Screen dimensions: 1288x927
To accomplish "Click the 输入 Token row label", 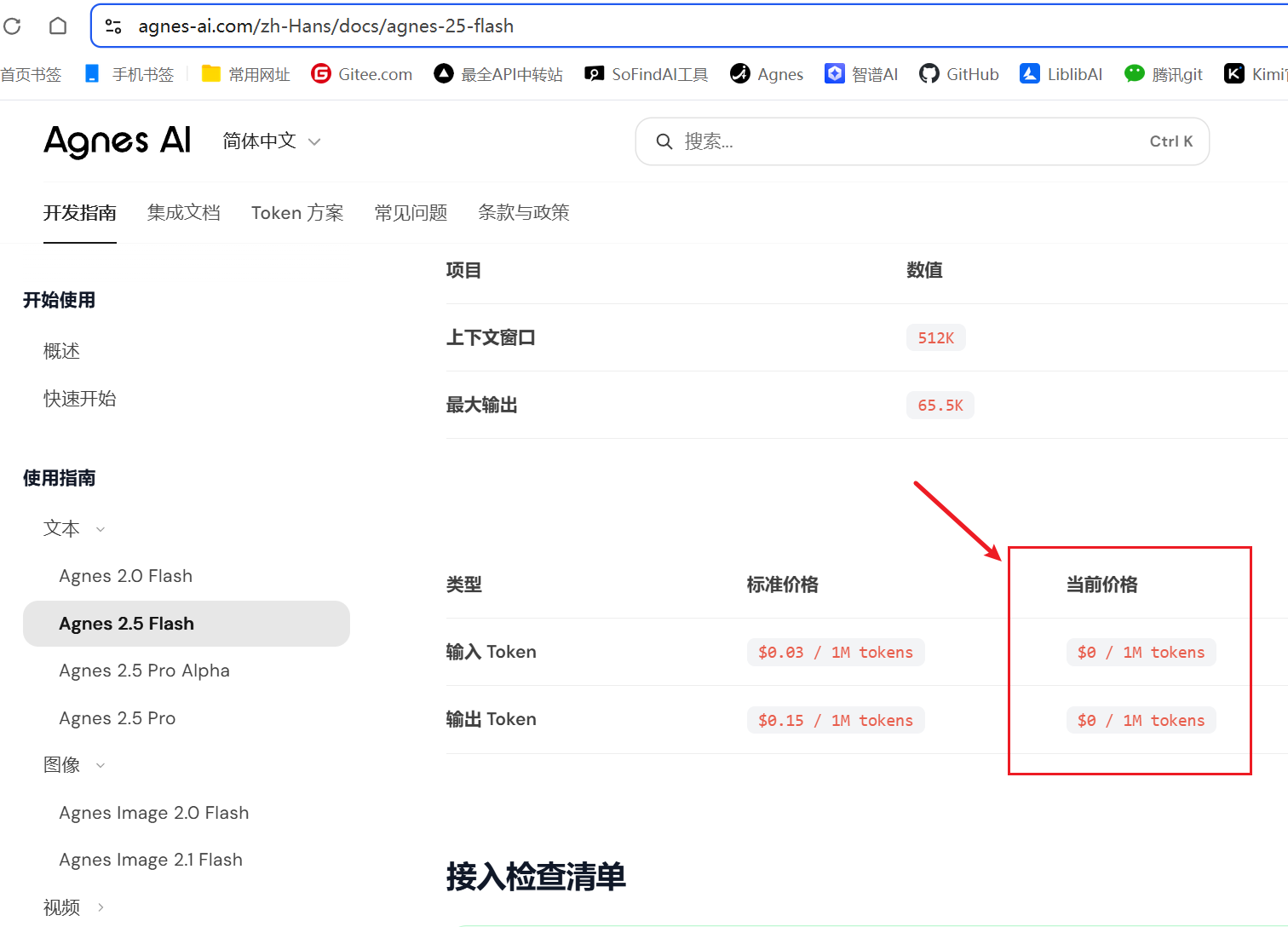I will (x=492, y=652).
